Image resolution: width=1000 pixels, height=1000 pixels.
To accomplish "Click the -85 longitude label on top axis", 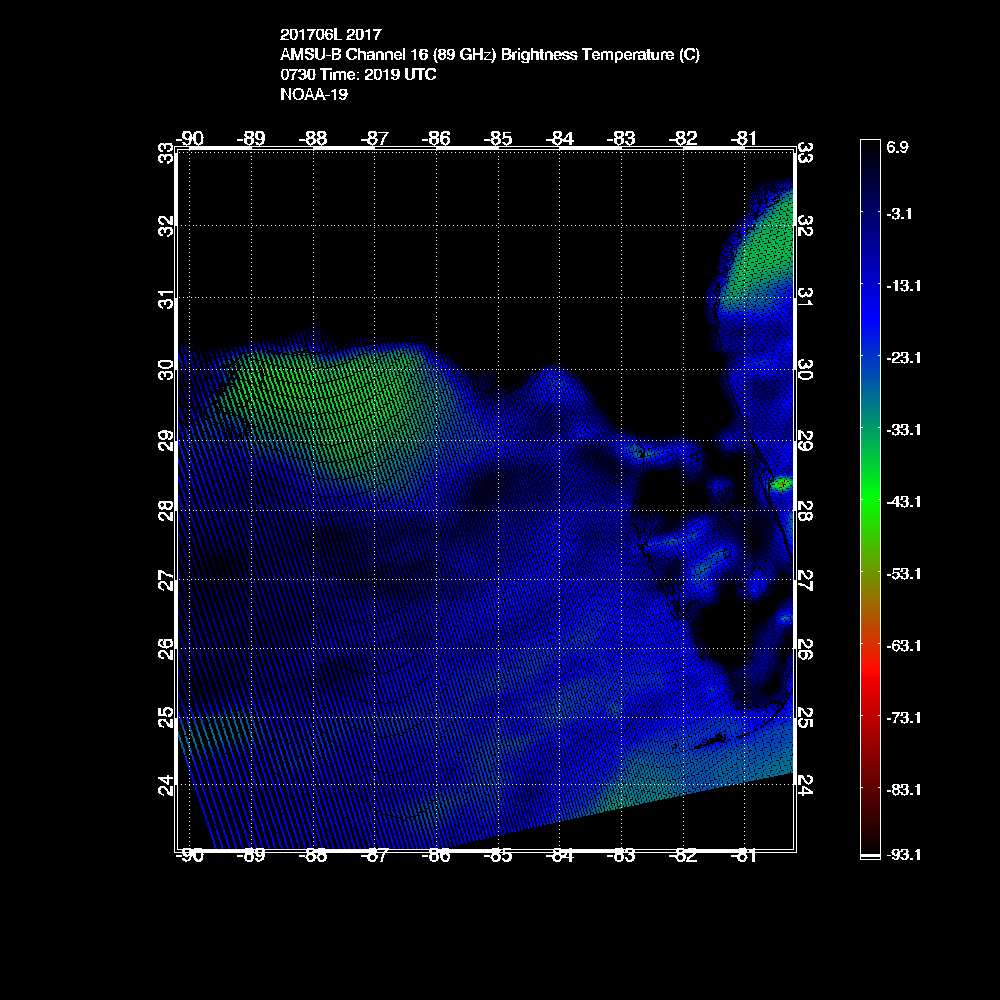I will click(497, 138).
